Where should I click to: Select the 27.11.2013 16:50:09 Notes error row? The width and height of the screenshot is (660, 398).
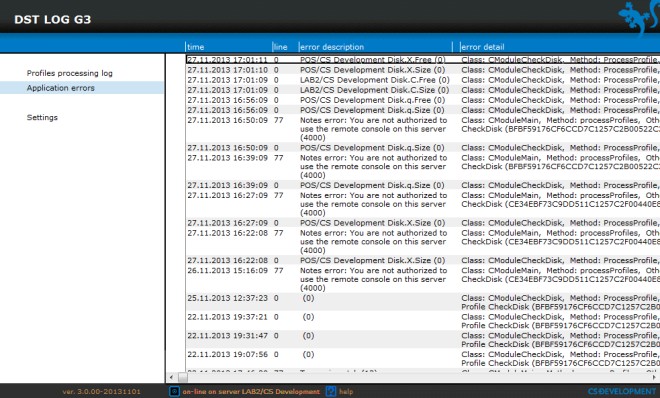423,129
